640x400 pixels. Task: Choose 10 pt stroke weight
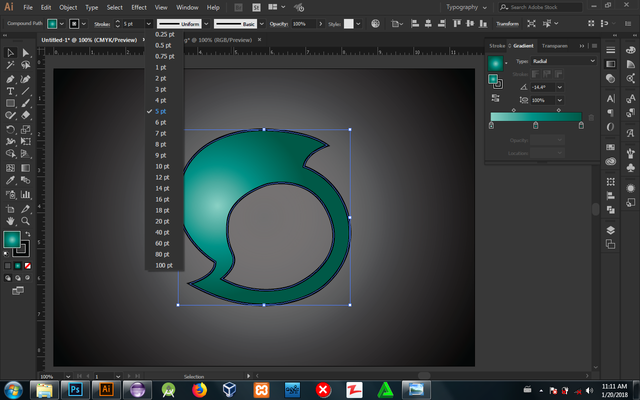(x=162, y=166)
